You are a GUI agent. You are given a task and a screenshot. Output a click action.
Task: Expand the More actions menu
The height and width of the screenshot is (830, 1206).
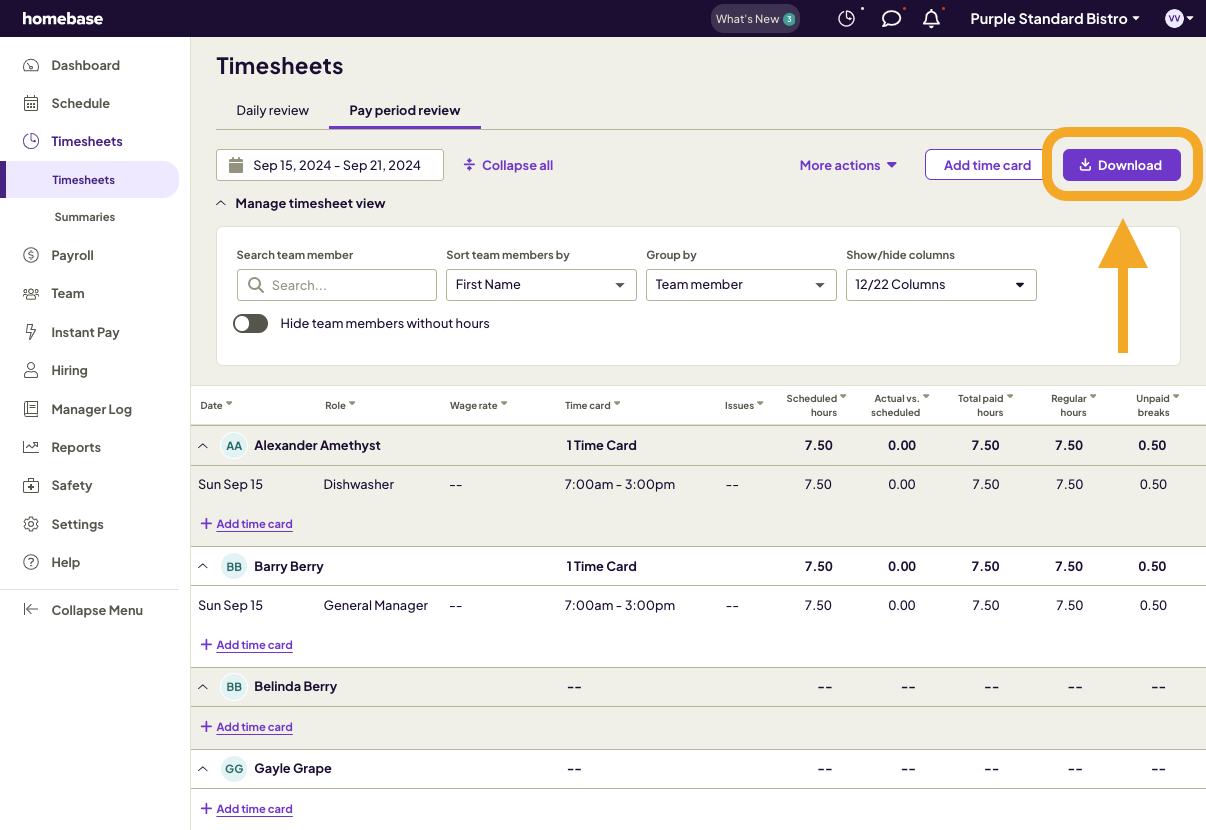coord(848,165)
